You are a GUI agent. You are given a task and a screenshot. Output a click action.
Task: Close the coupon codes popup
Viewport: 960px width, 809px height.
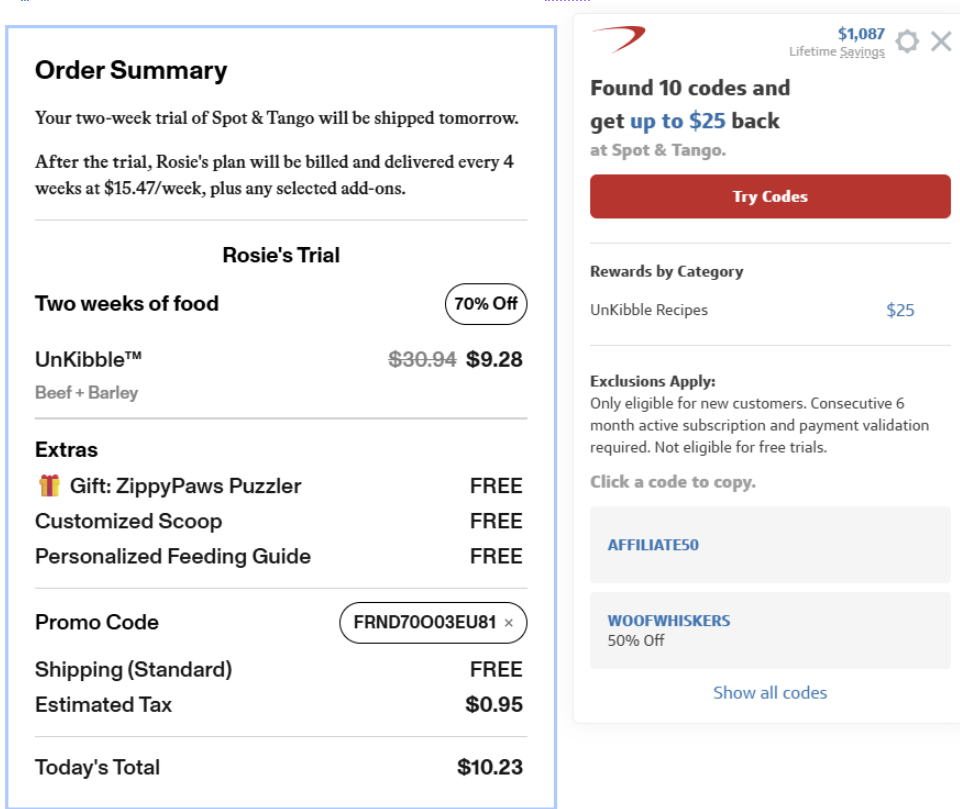(x=941, y=41)
